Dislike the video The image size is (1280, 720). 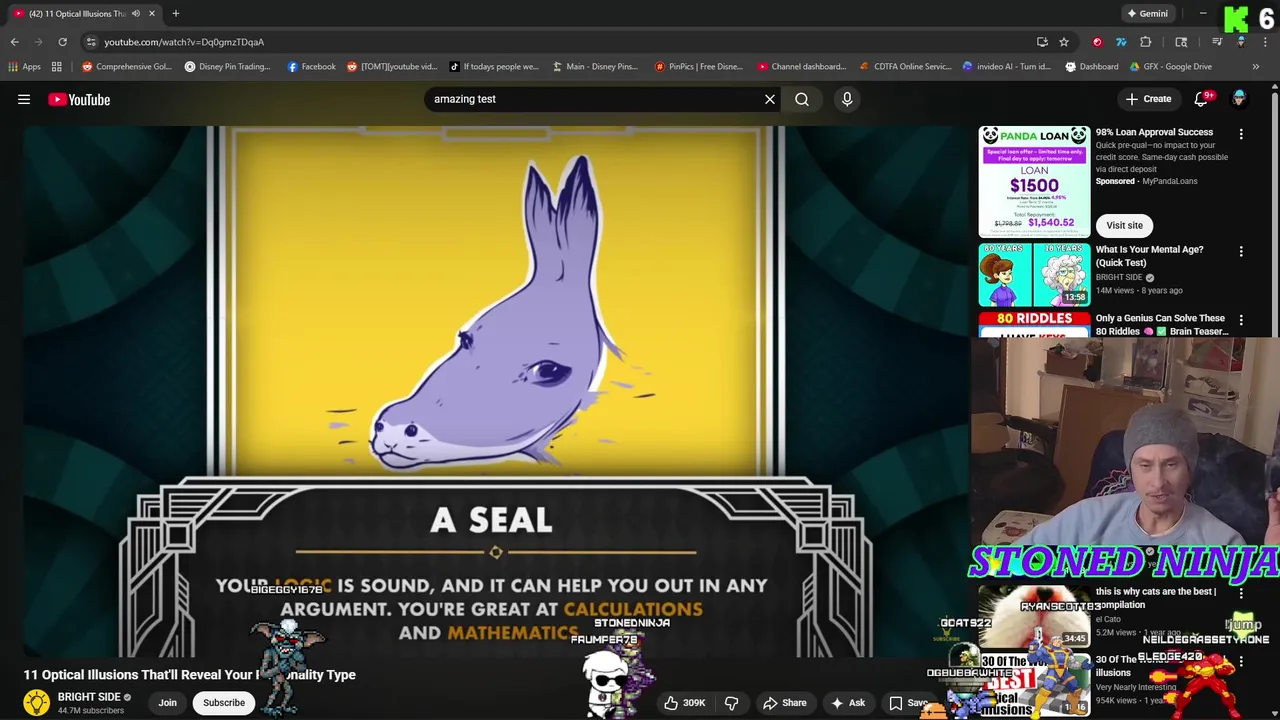(732, 703)
